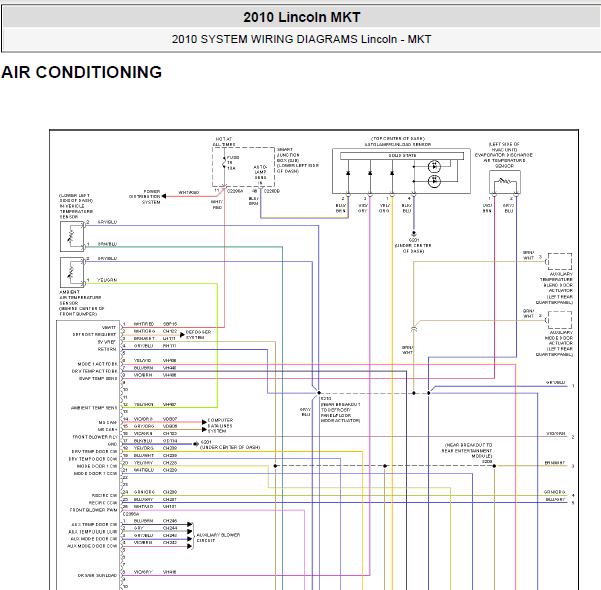Click the 'DRV TEMP DOOR CW' pin label

94,452
